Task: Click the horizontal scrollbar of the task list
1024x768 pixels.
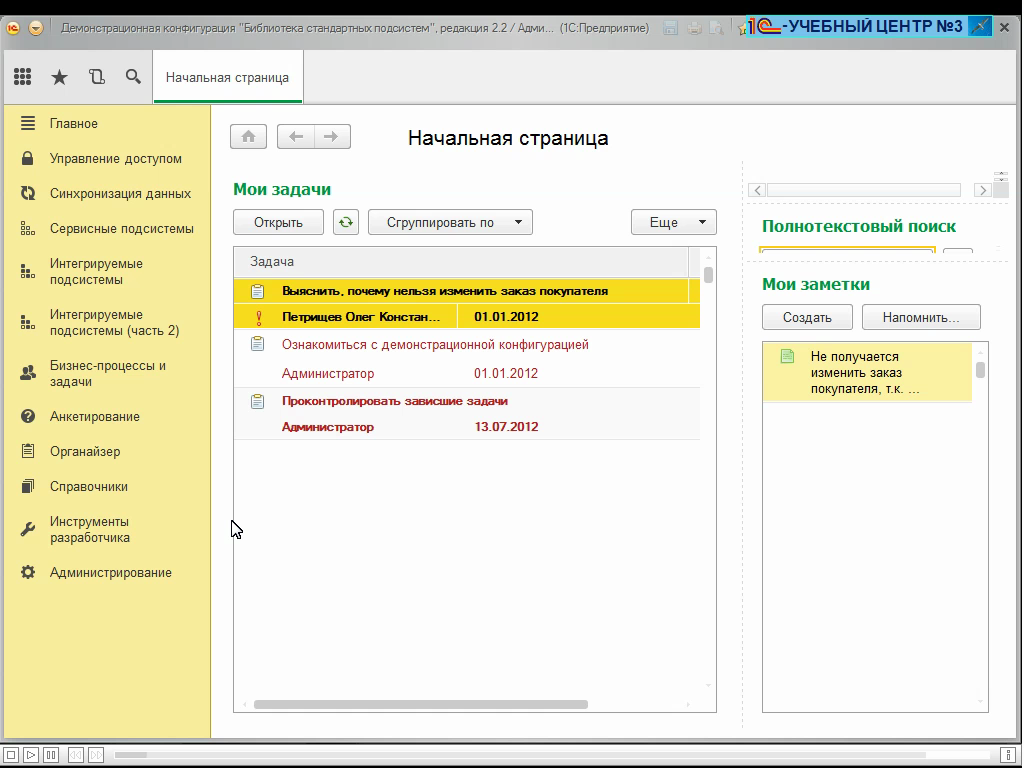Action: [x=421, y=705]
